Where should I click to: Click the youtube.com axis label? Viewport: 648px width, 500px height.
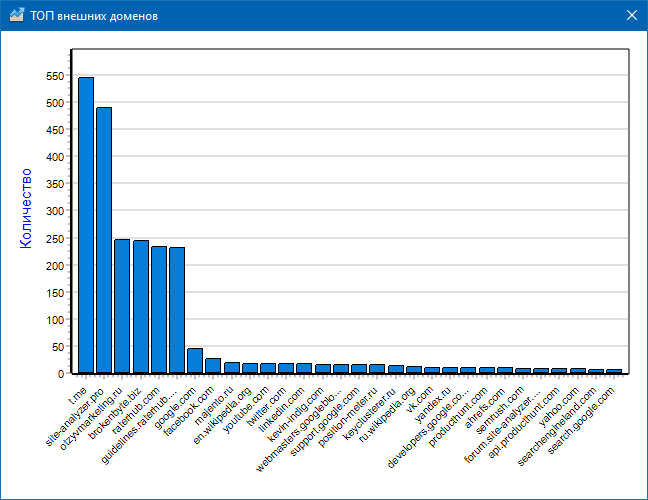(x=246, y=410)
